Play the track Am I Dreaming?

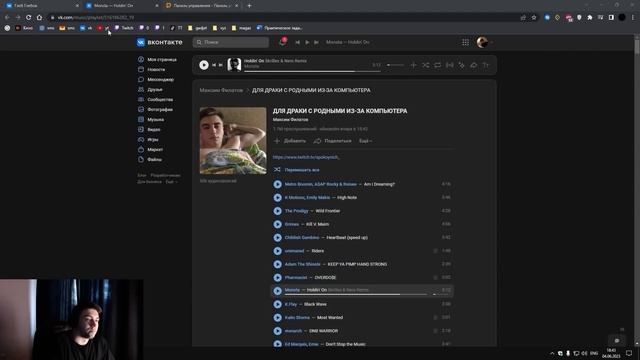pos(278,184)
